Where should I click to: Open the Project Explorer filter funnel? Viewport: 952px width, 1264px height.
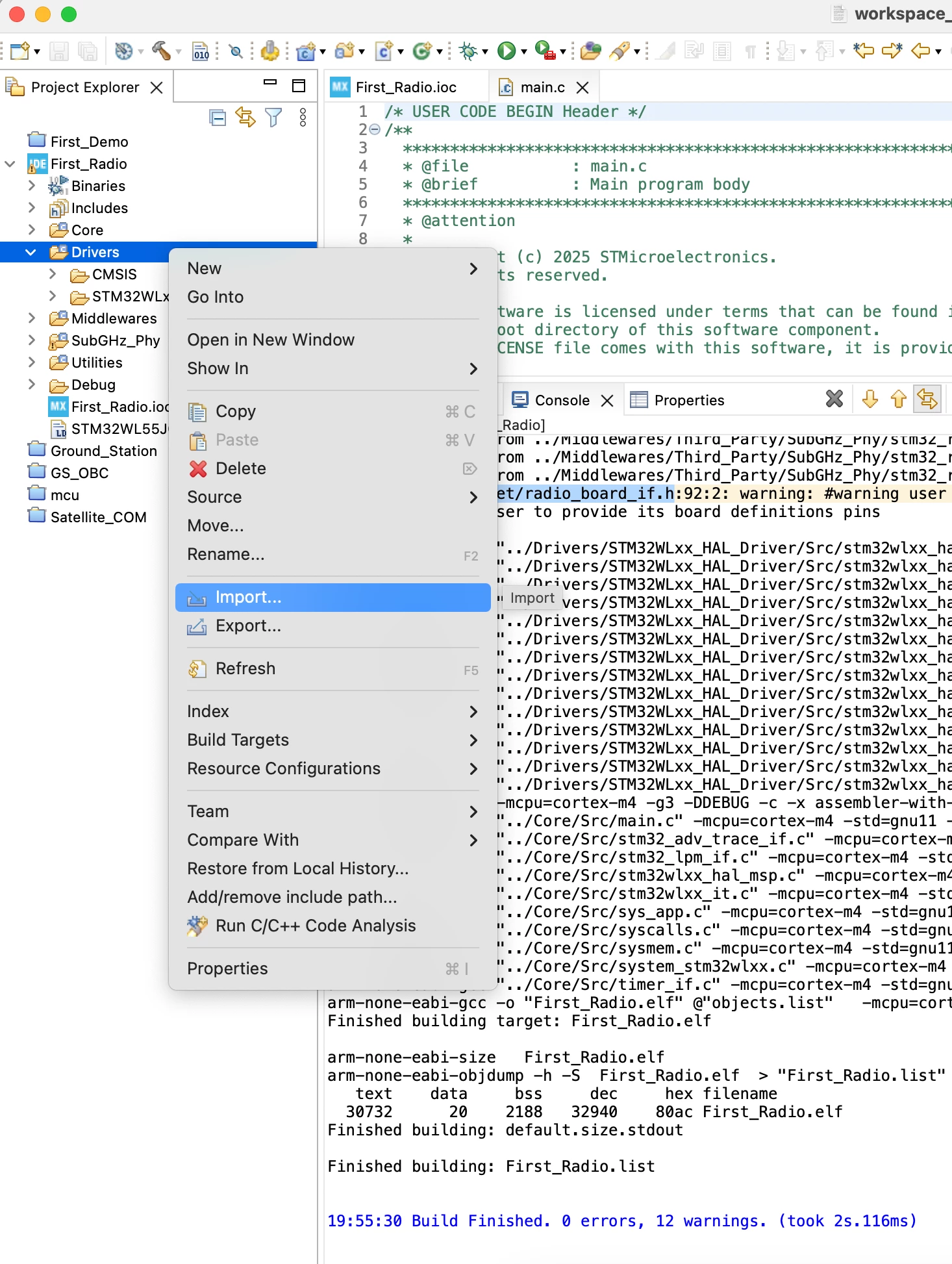tap(274, 118)
